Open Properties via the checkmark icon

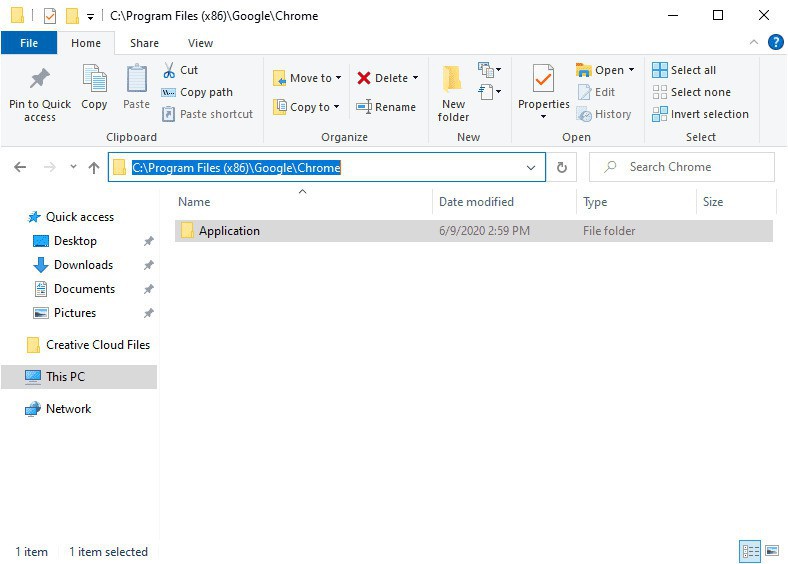coord(543,78)
